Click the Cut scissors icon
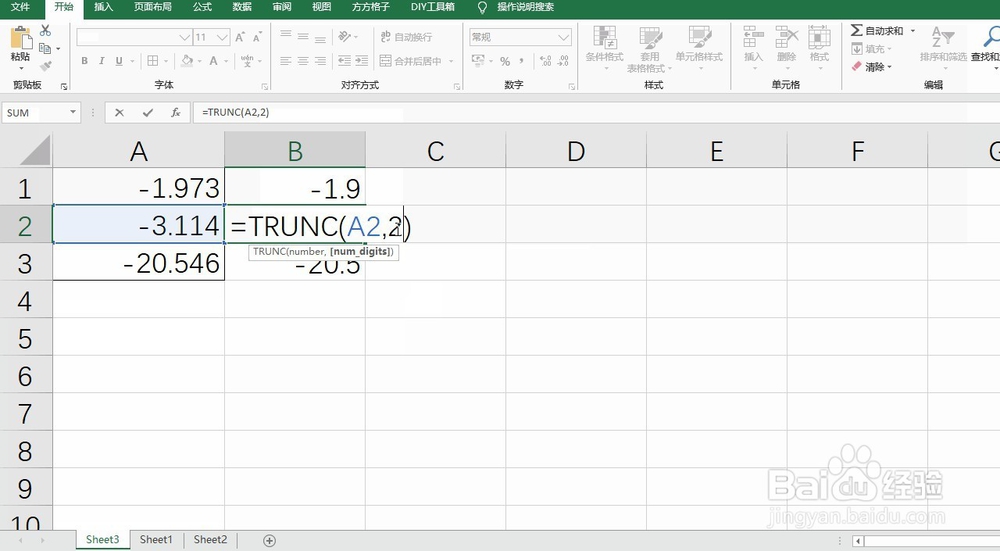This screenshot has width=1000, height=551. (45, 31)
